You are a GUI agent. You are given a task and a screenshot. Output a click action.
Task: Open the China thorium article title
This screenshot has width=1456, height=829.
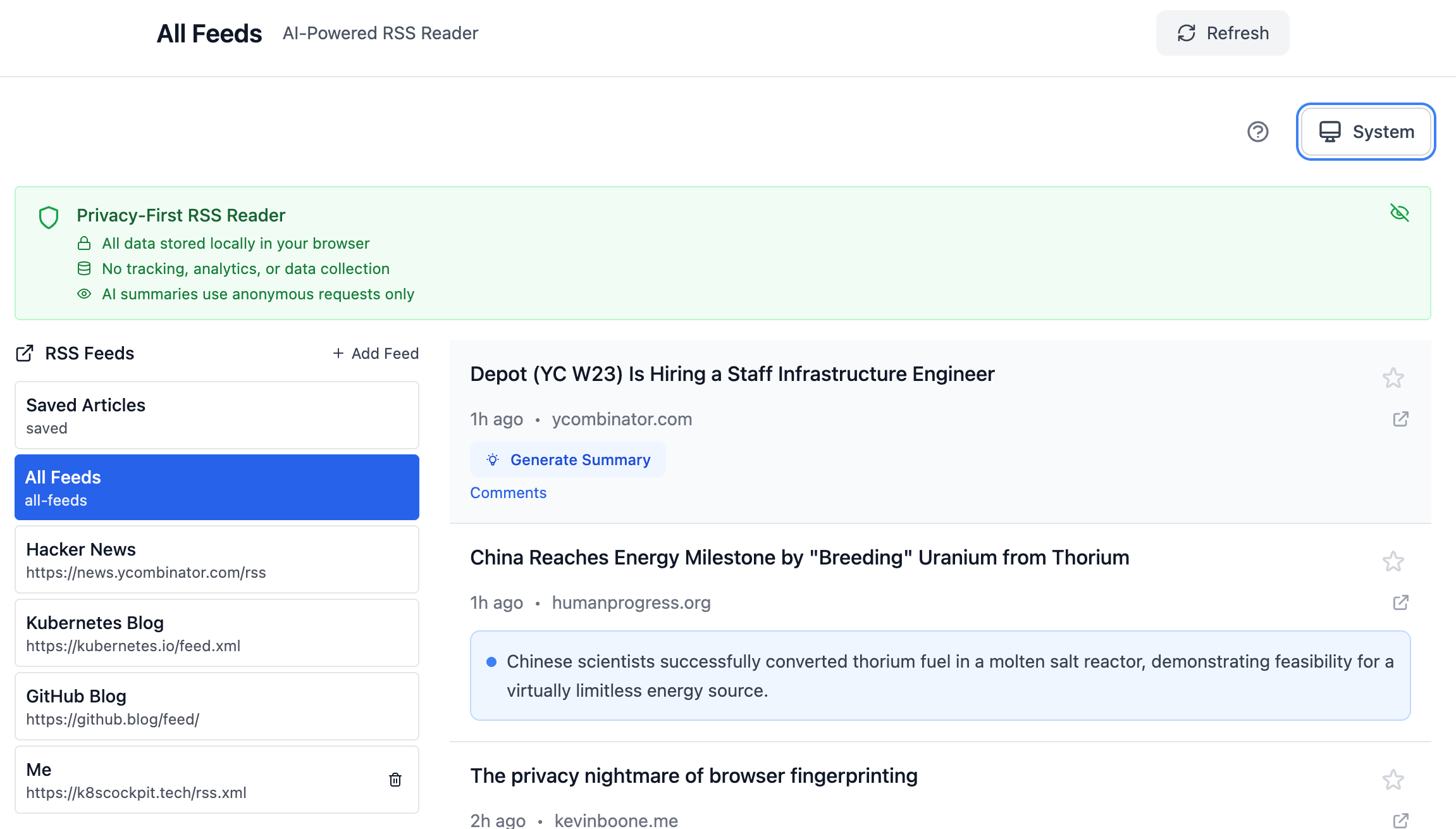pyautogui.click(x=799, y=558)
